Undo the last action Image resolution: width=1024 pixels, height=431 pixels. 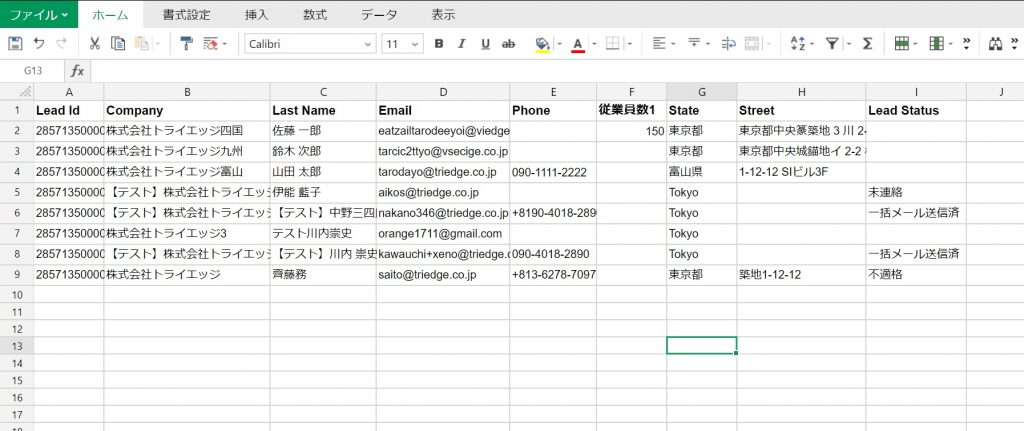(x=39, y=44)
